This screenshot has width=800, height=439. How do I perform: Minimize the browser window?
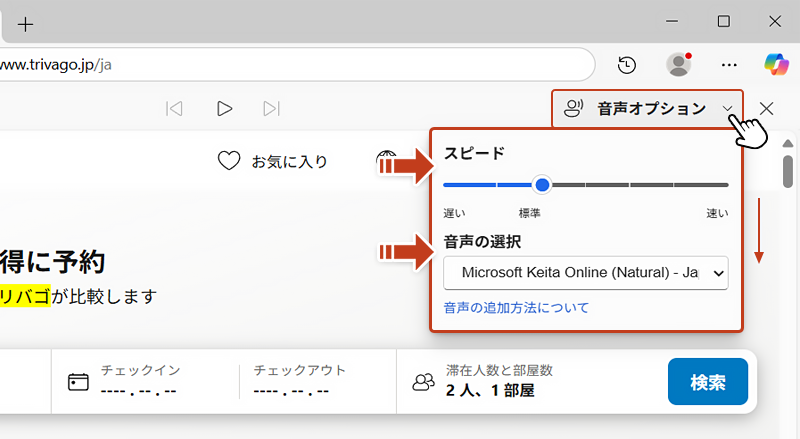tap(672, 21)
